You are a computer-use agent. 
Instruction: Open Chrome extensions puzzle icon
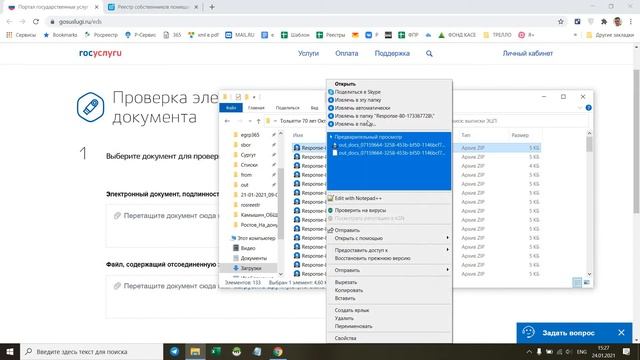pyautogui.click(x=604, y=22)
